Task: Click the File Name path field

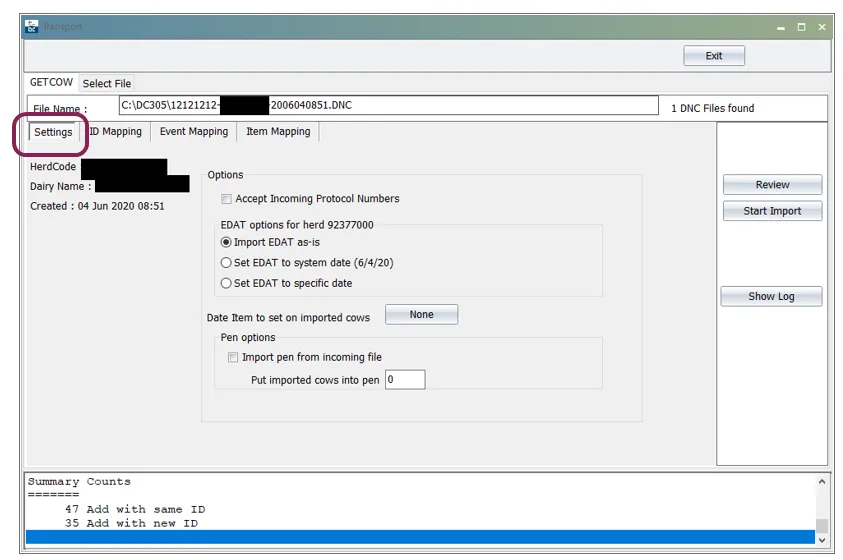Action: click(x=388, y=105)
